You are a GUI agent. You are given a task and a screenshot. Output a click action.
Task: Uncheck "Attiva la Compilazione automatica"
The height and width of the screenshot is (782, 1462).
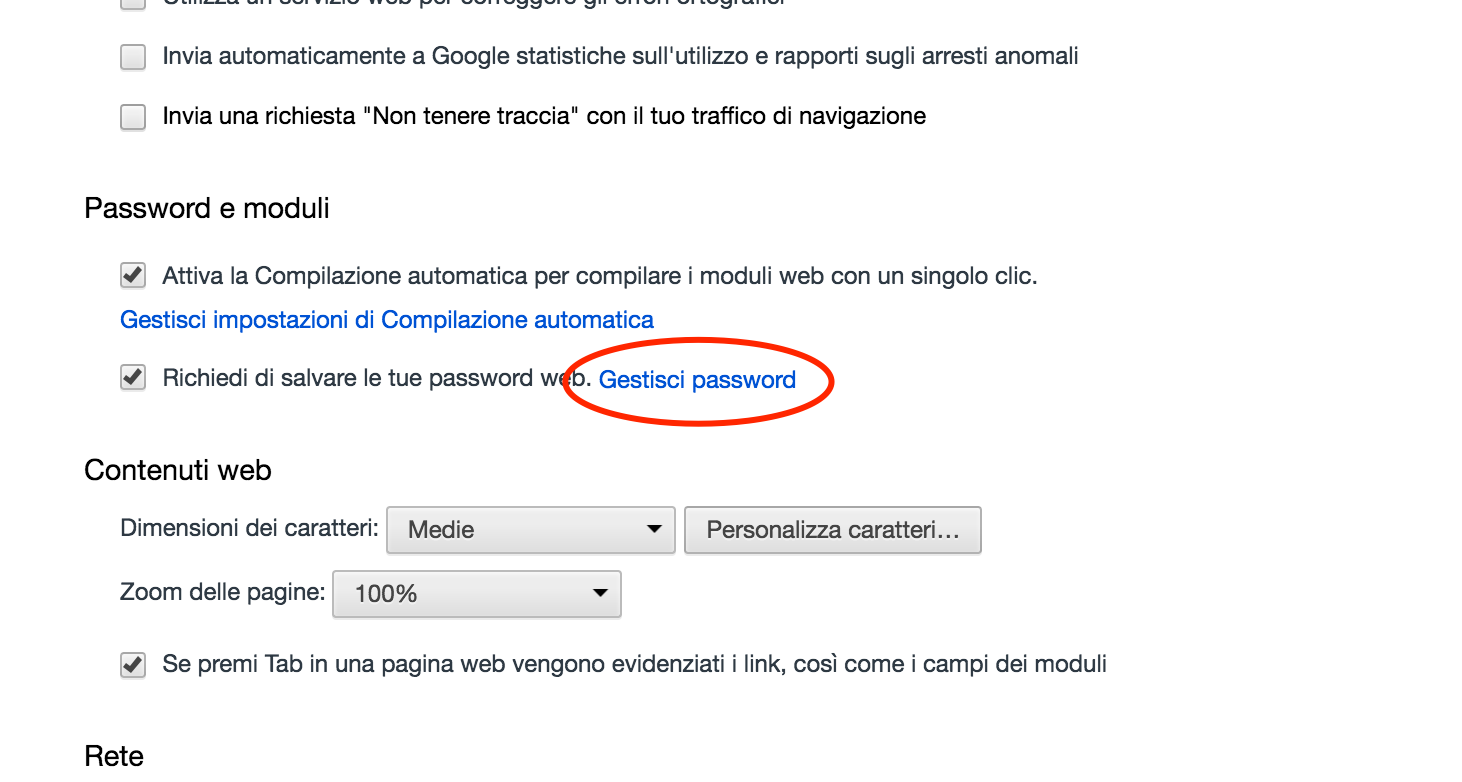[x=132, y=275]
